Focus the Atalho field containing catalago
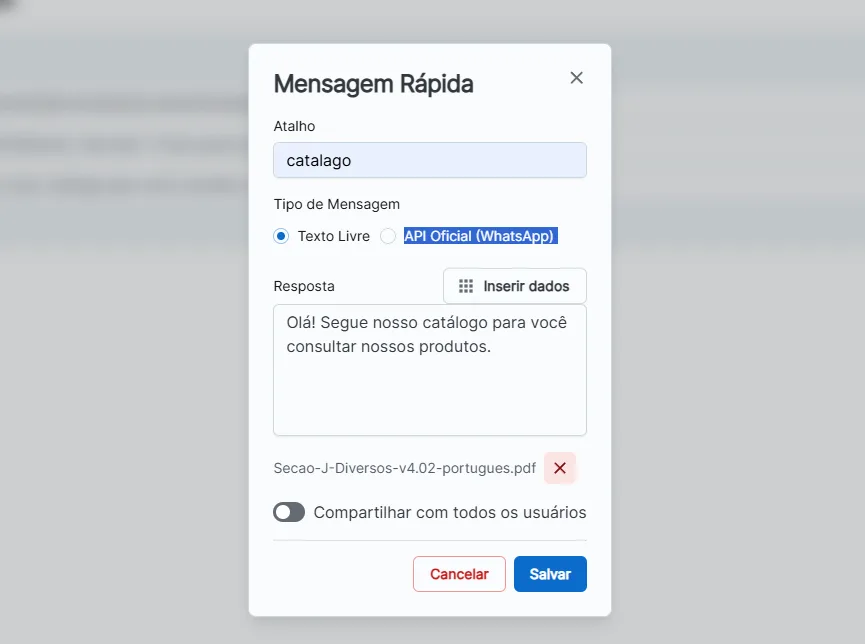Screen dimensions: 865x644 click(430, 160)
